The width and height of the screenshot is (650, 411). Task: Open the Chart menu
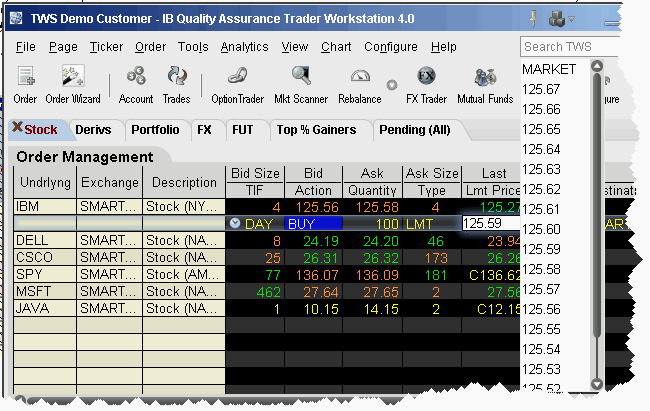[x=336, y=47]
